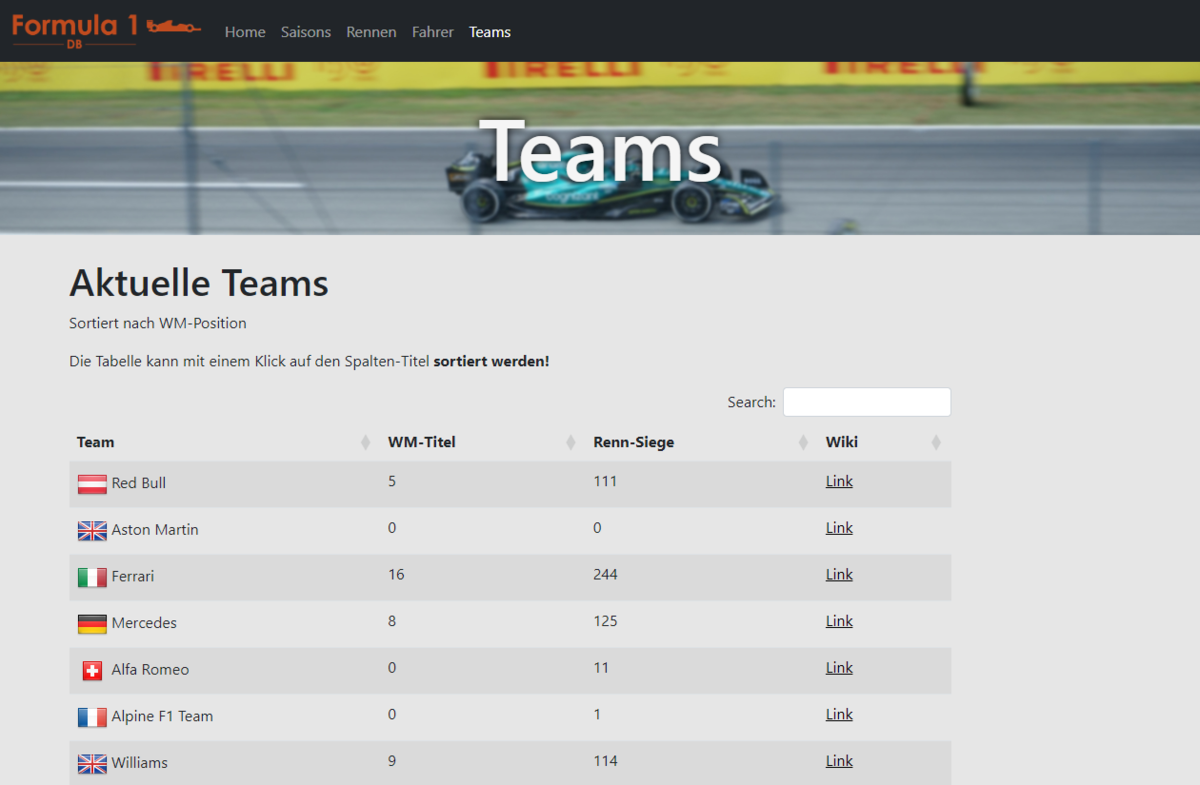The image size is (1200, 785).
Task: Sort table by WM-Titel column arrows
Action: (x=570, y=442)
